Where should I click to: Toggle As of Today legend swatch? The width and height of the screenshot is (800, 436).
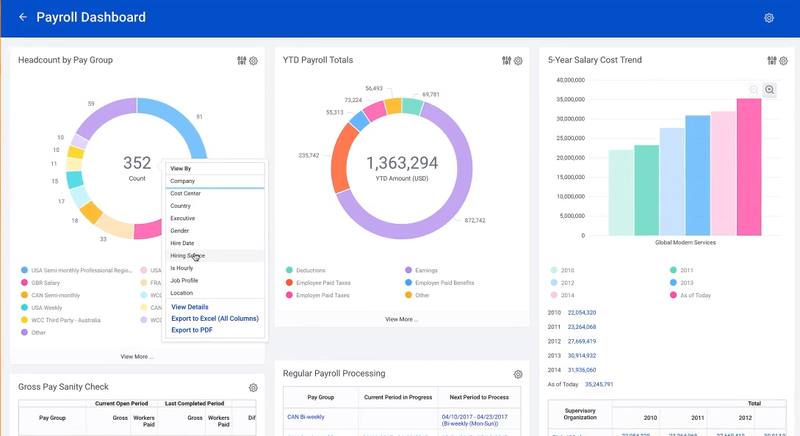pos(673,295)
